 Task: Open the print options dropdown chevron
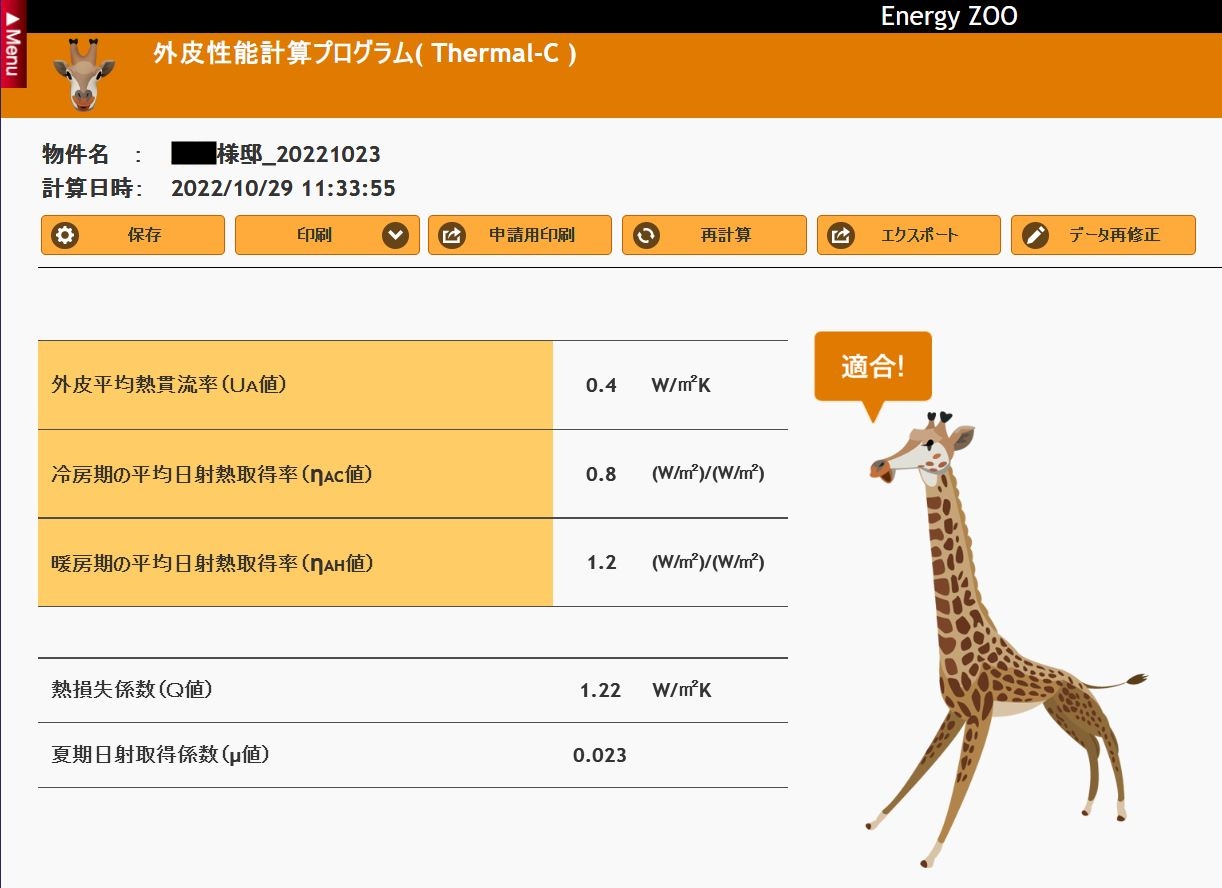396,235
